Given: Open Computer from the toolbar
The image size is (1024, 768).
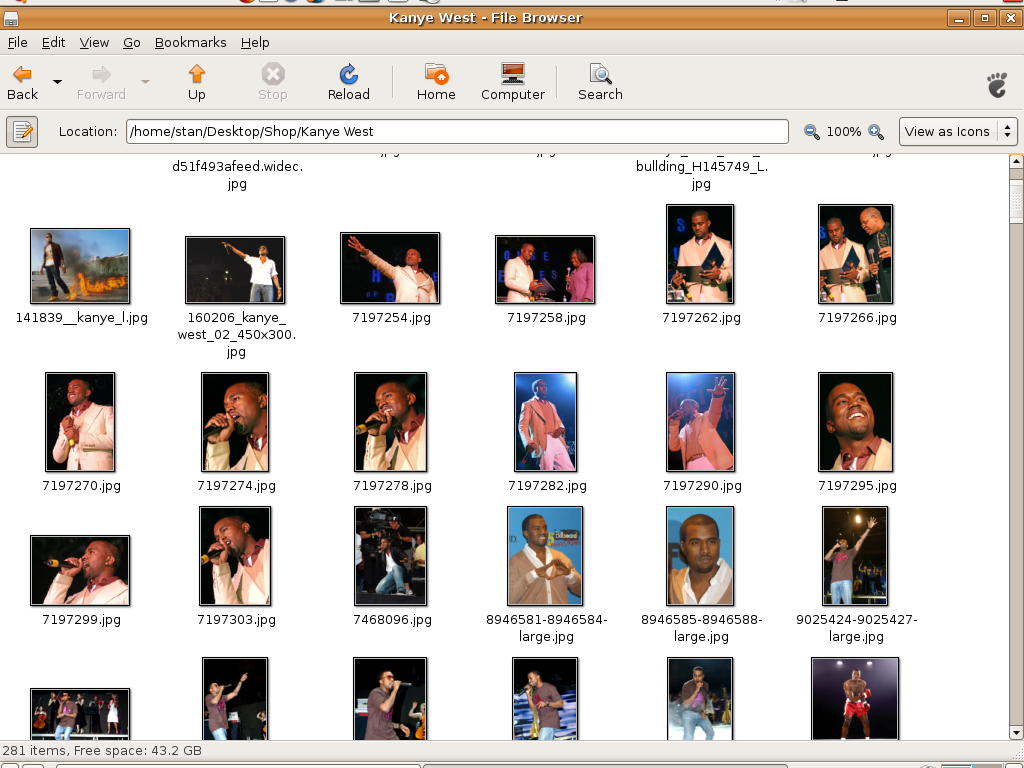Looking at the screenshot, I should 512,75.
